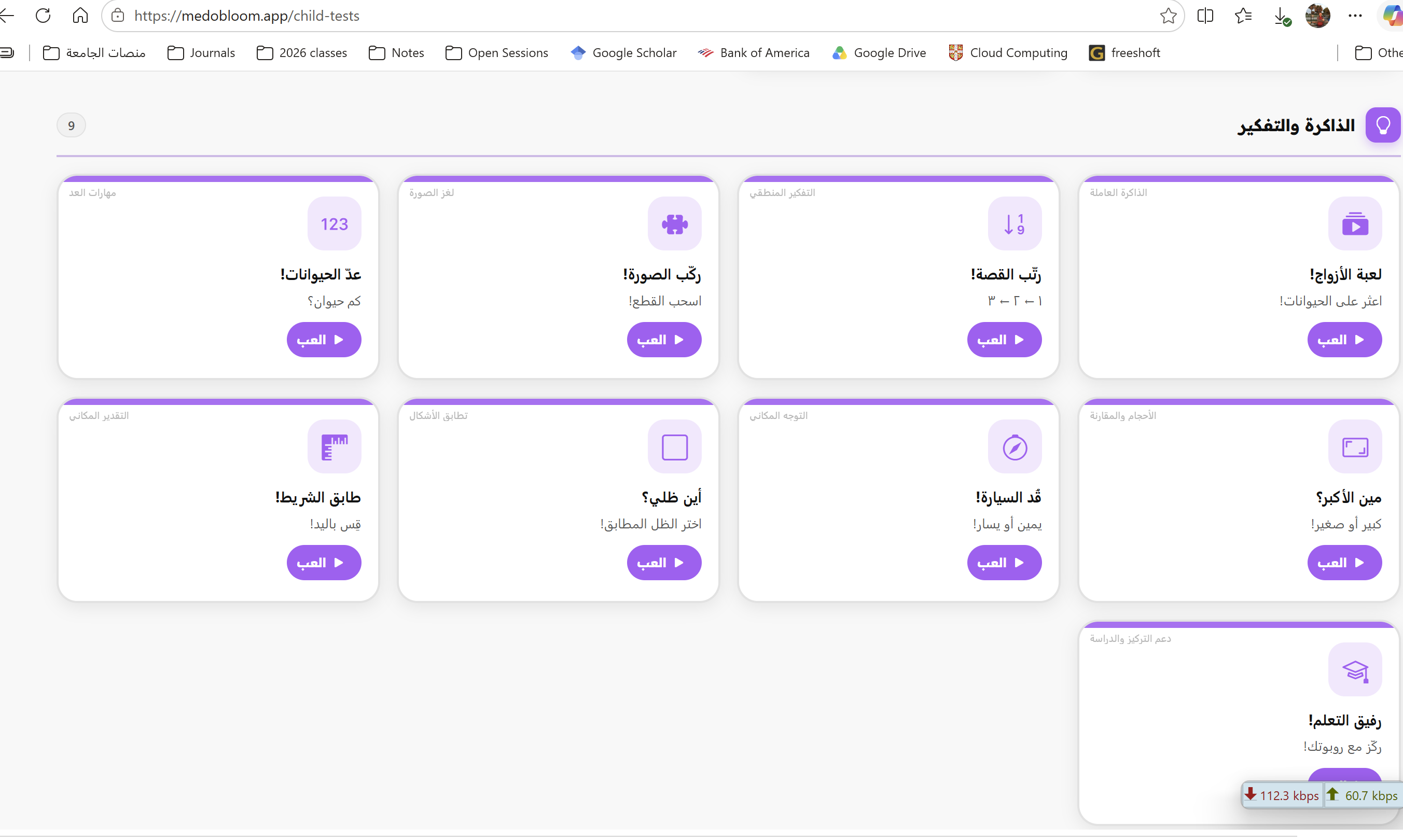Open the Google Scholar bookmark
Image resolution: width=1403 pixels, height=840 pixels.
click(x=623, y=53)
